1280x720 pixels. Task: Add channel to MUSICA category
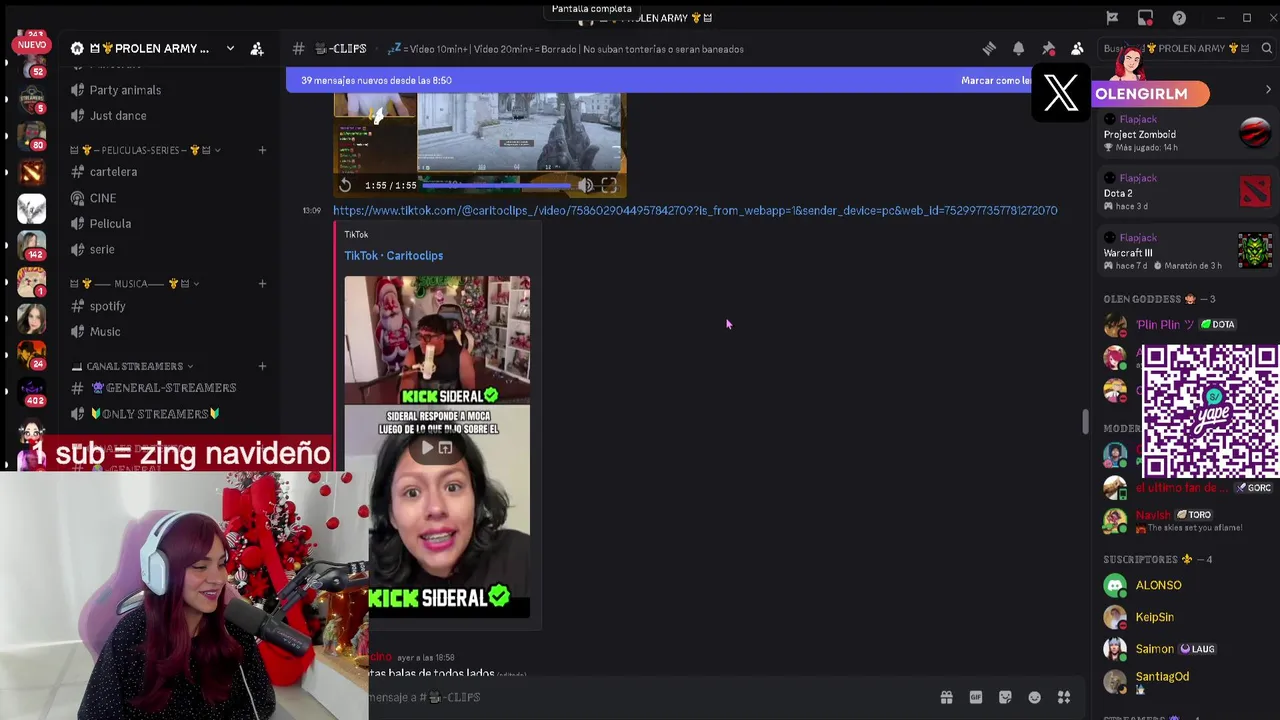click(x=262, y=284)
